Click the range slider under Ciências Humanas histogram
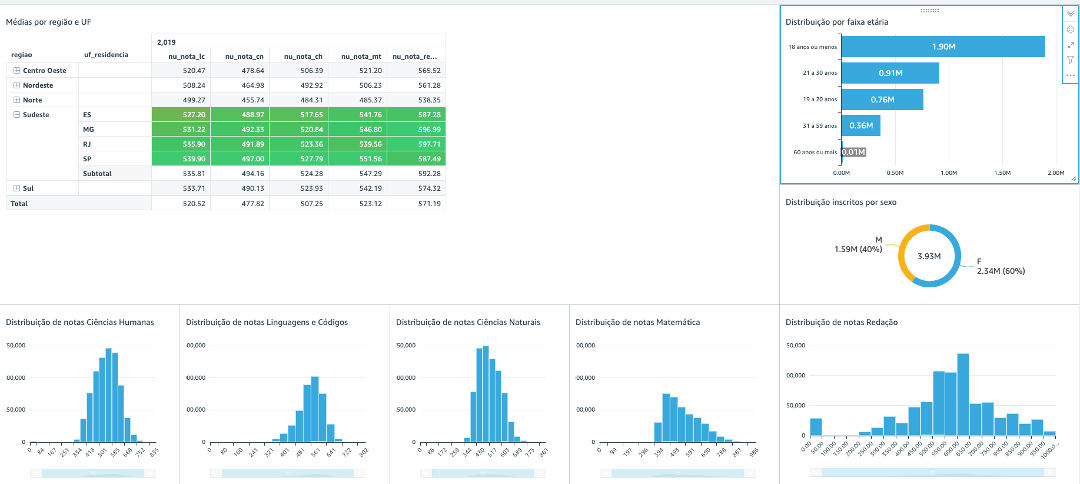The height and width of the screenshot is (484, 1080). coord(93,473)
